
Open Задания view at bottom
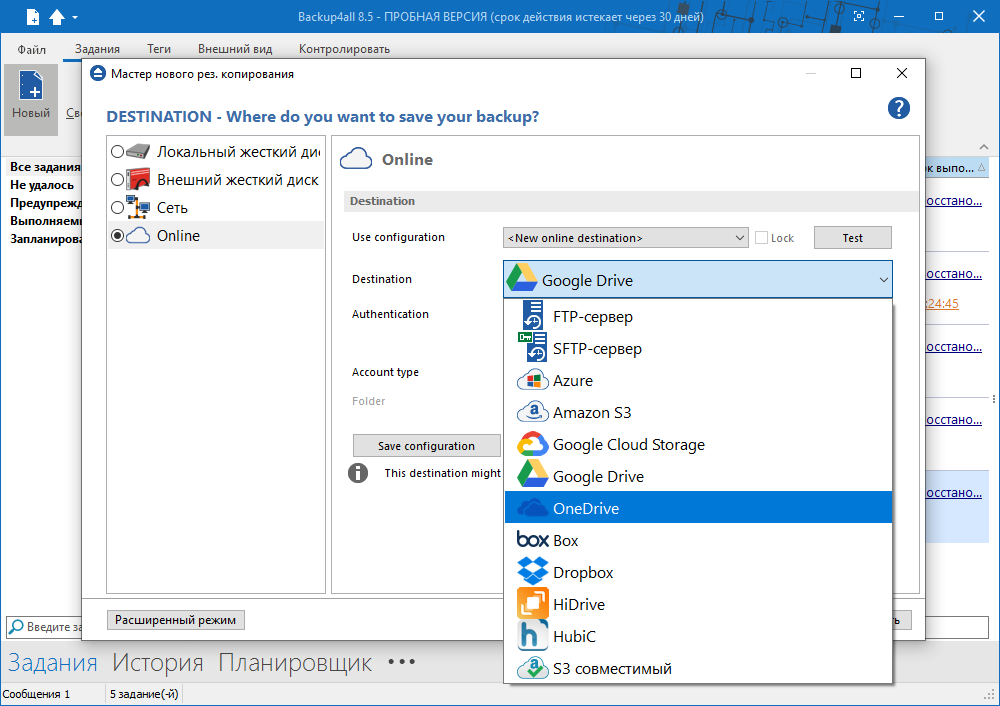click(52, 663)
